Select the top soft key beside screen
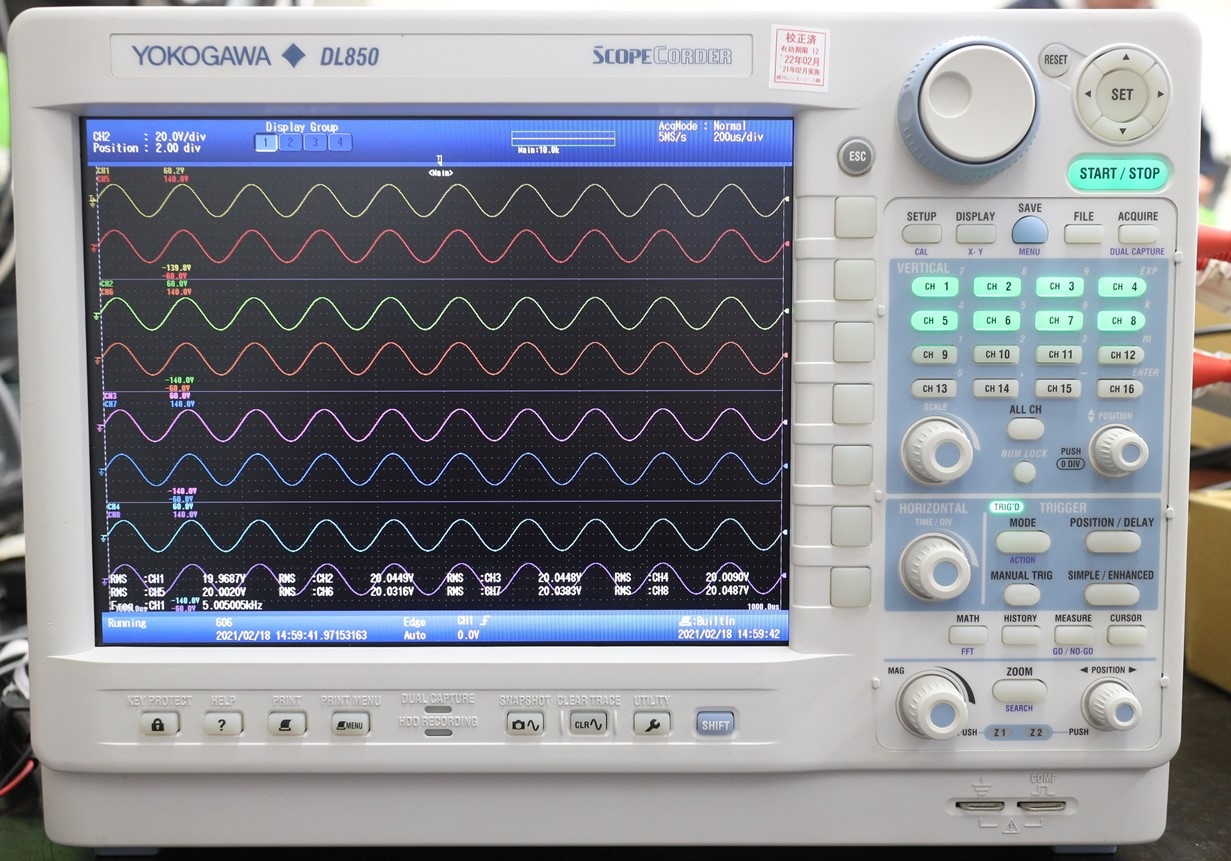This screenshot has height=861, width=1231. [855, 217]
